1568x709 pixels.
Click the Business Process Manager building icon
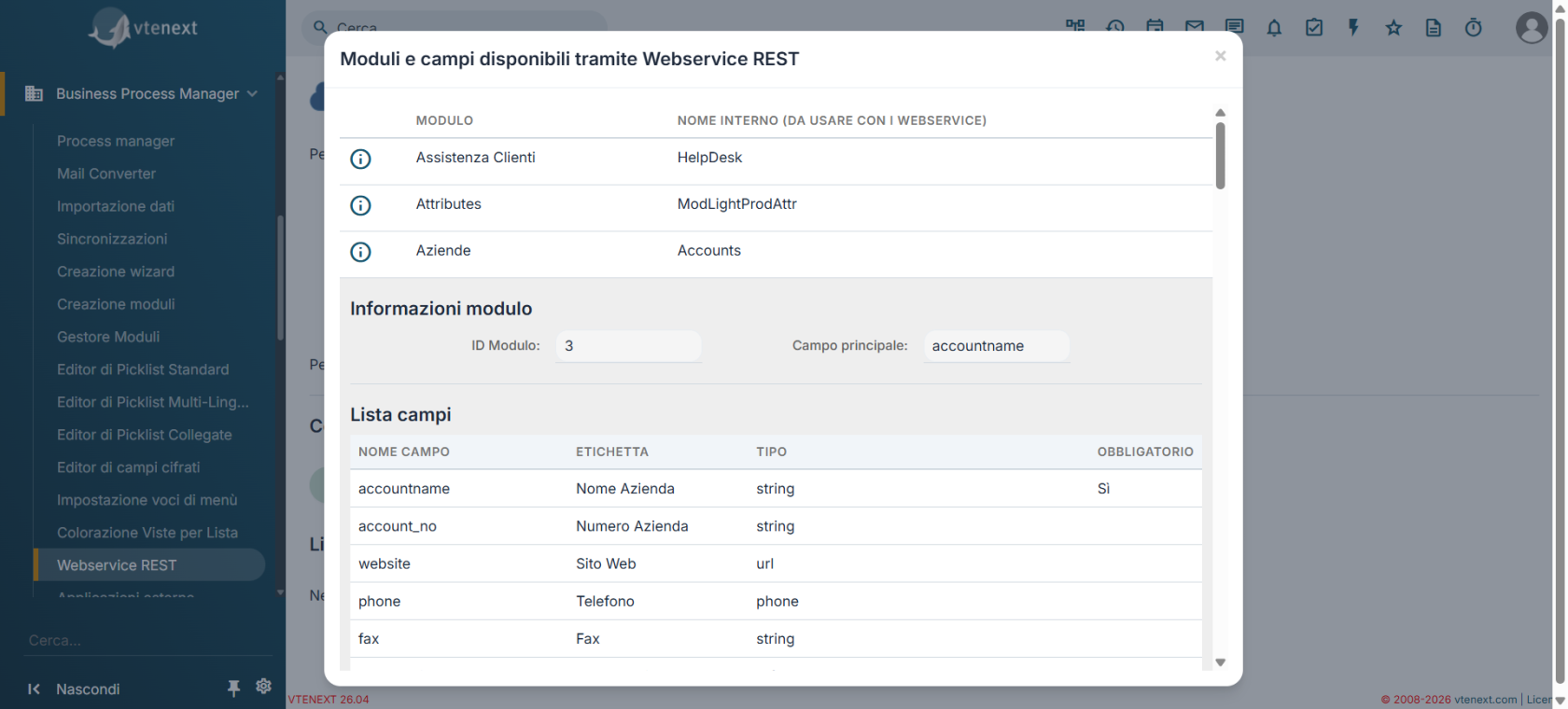[34, 93]
